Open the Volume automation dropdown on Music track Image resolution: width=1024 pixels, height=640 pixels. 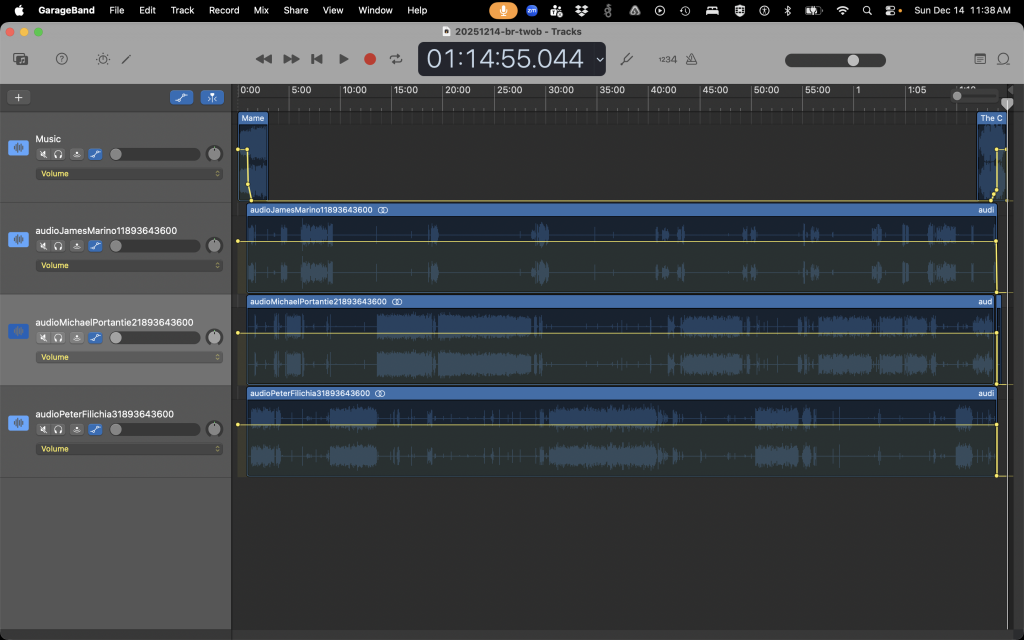[x=129, y=174]
